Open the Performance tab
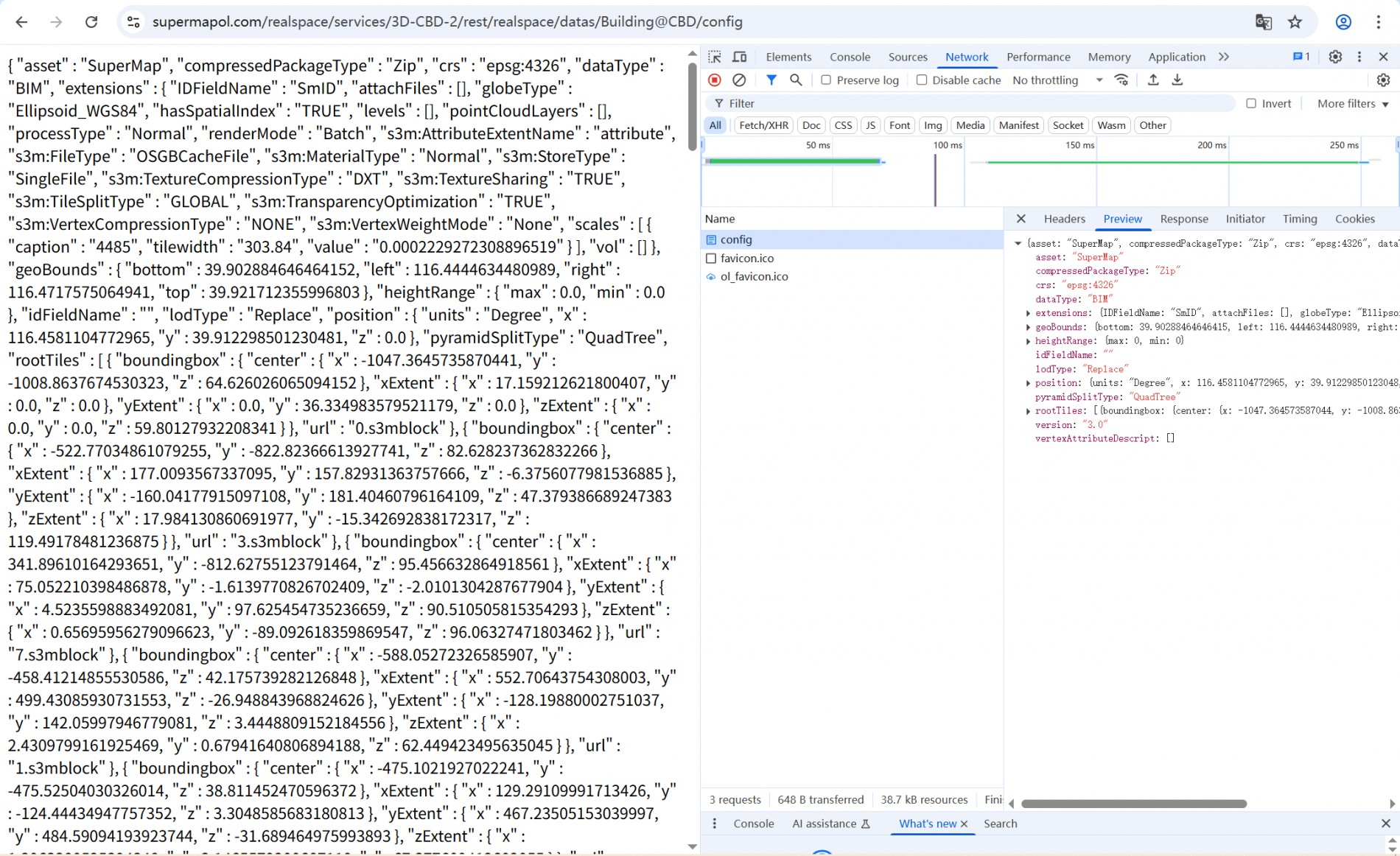This screenshot has height=856, width=1400. 1038,57
